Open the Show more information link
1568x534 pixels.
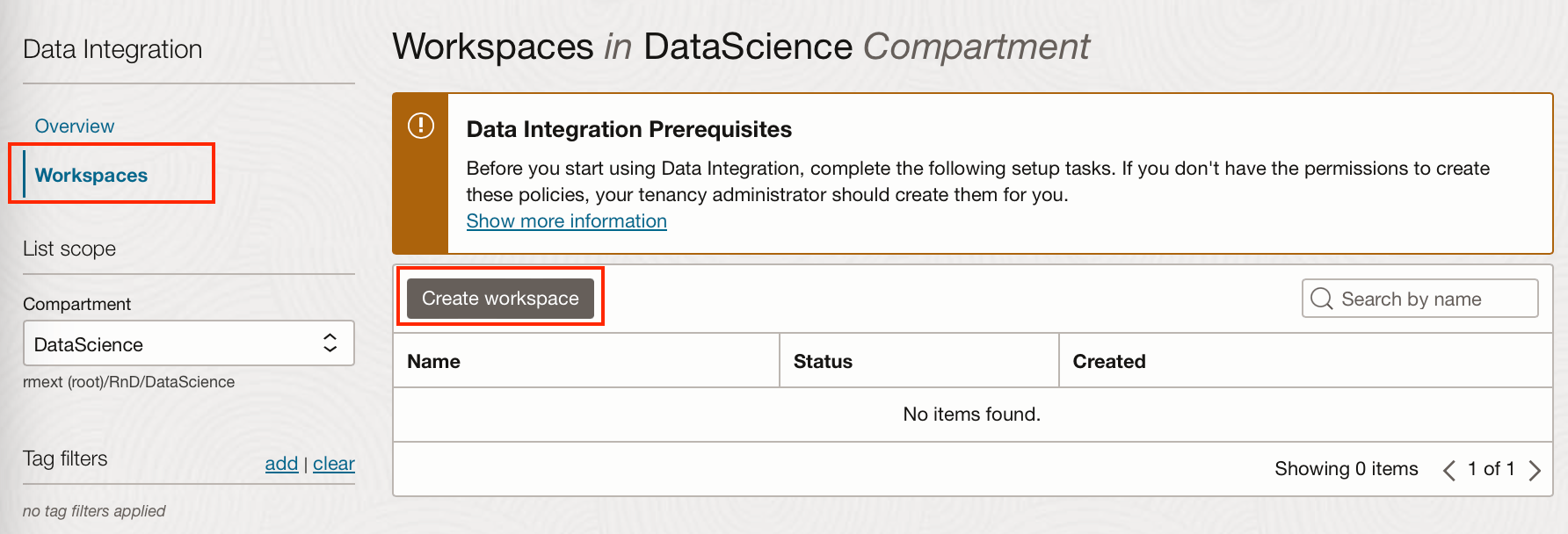(x=566, y=221)
